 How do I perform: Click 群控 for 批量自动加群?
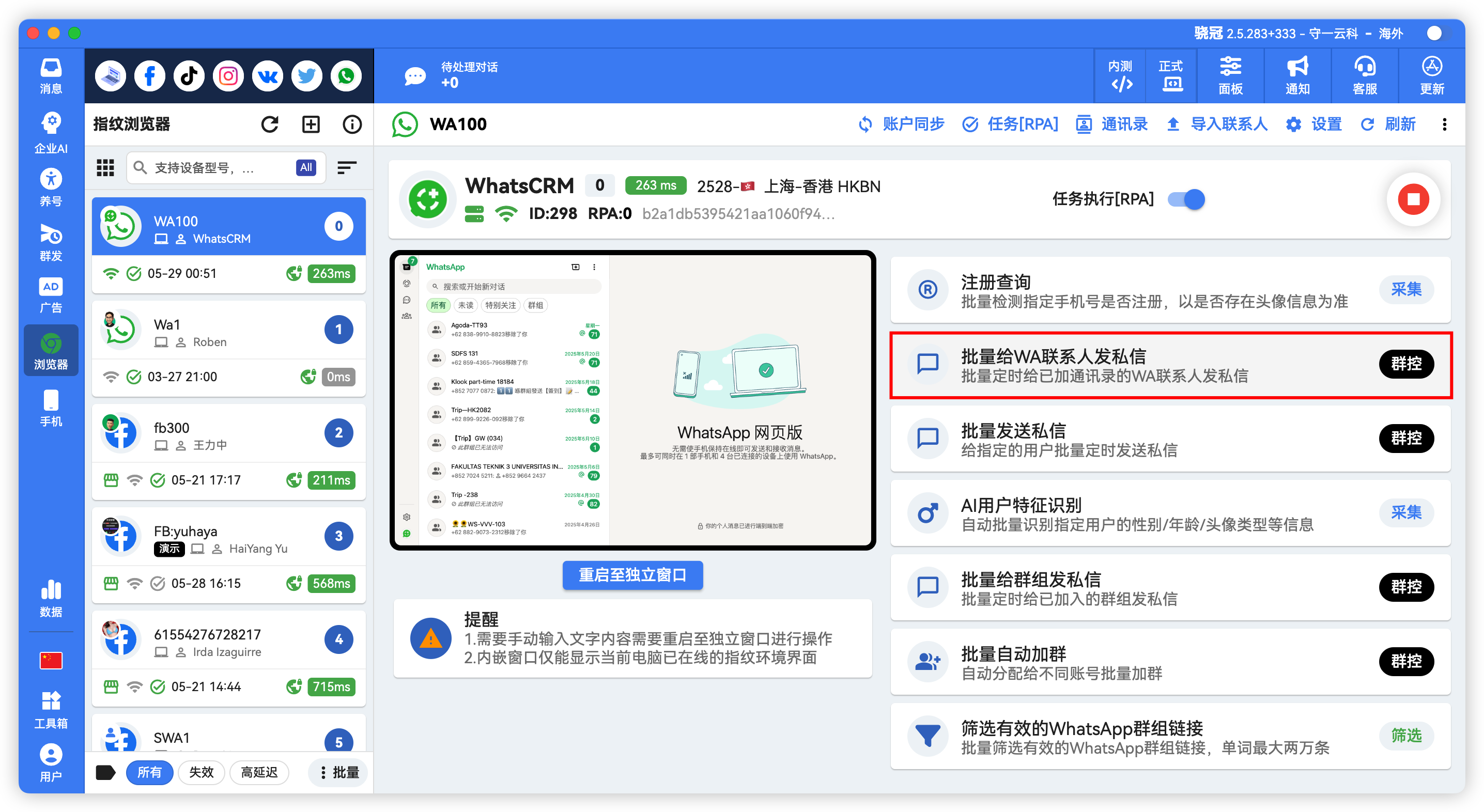1406,661
